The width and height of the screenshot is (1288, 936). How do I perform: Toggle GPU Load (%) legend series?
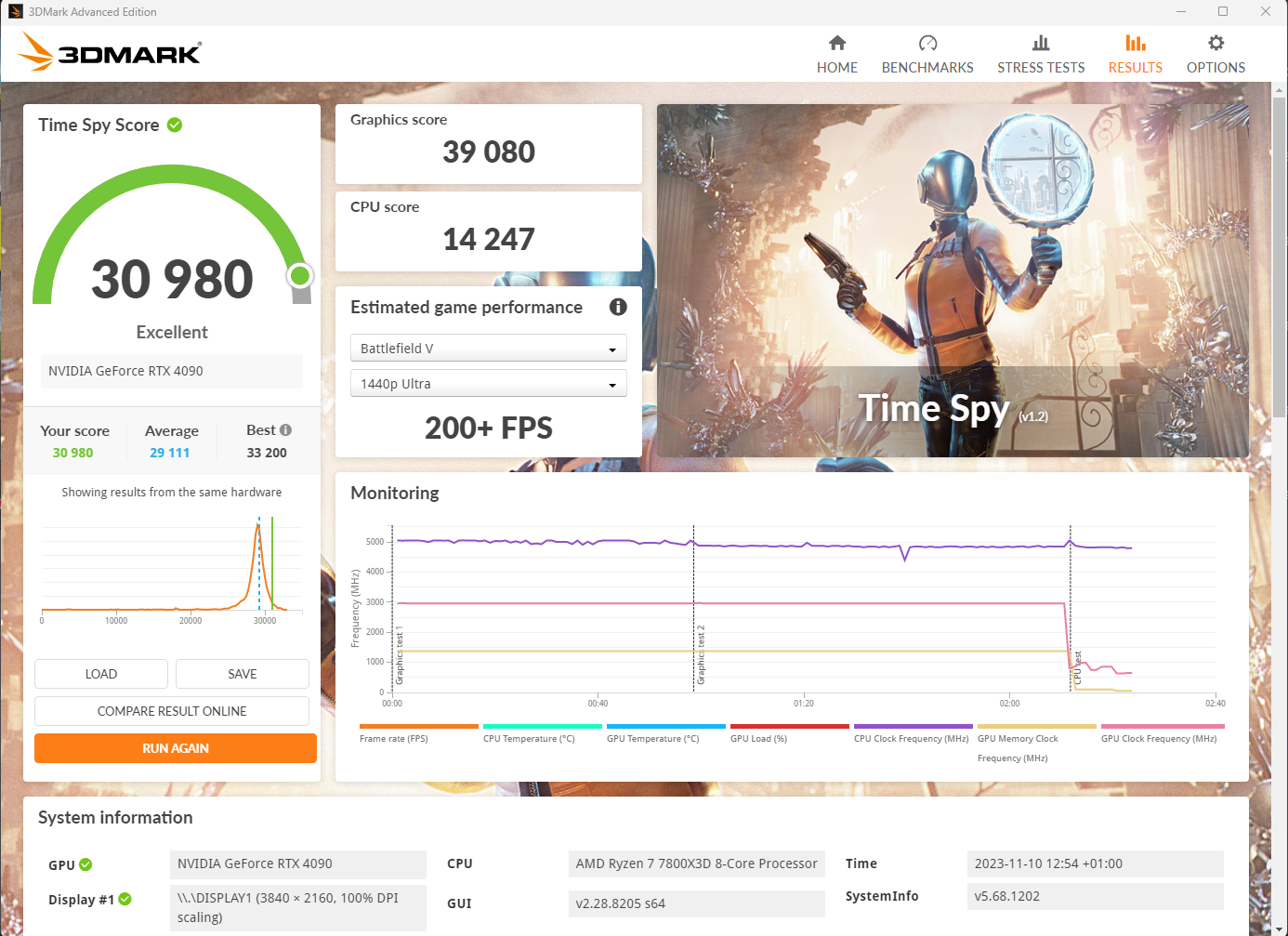click(x=789, y=734)
